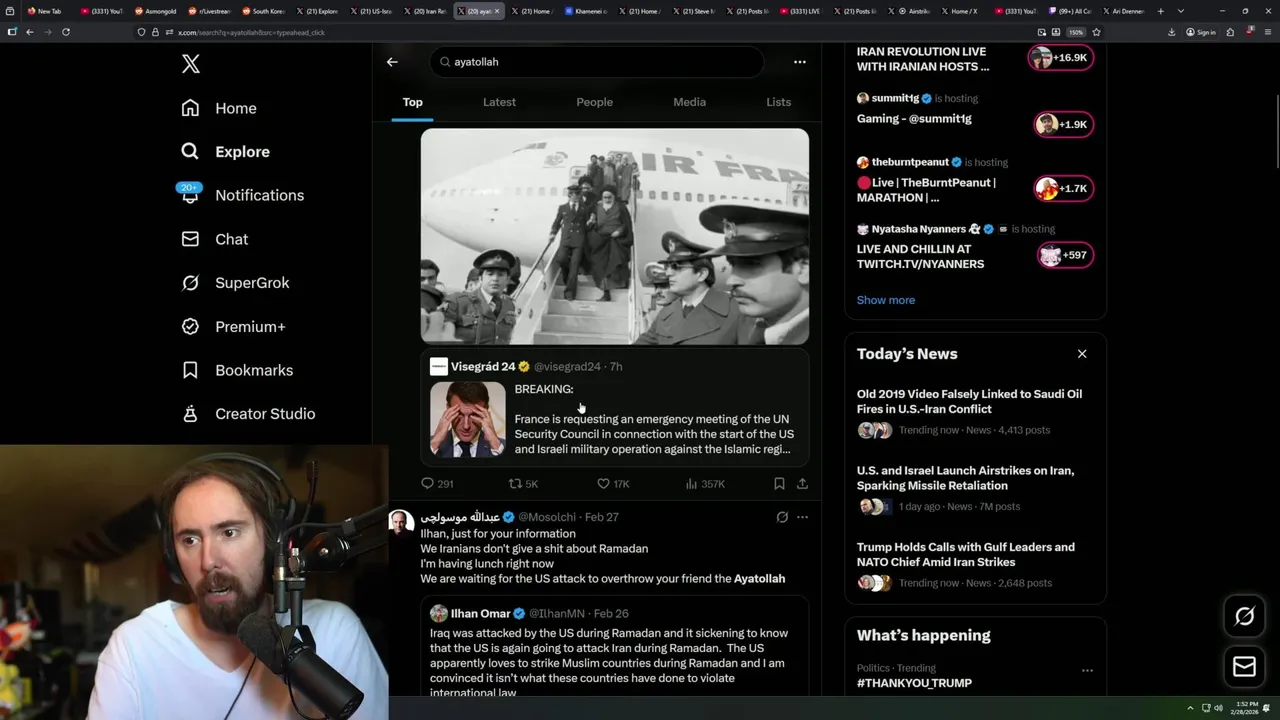This screenshot has height=720, width=1280.
Task: Join summit1g's Gaming space +1.9K
Action: [1064, 125]
